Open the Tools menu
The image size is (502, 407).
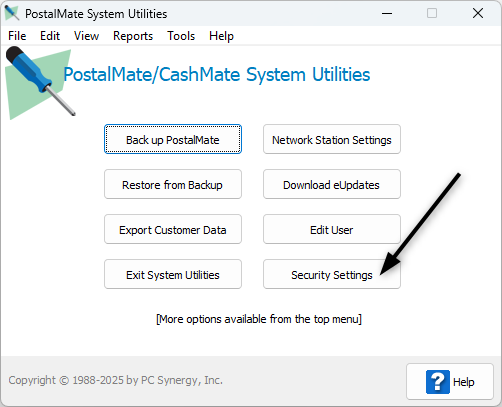[x=181, y=36]
